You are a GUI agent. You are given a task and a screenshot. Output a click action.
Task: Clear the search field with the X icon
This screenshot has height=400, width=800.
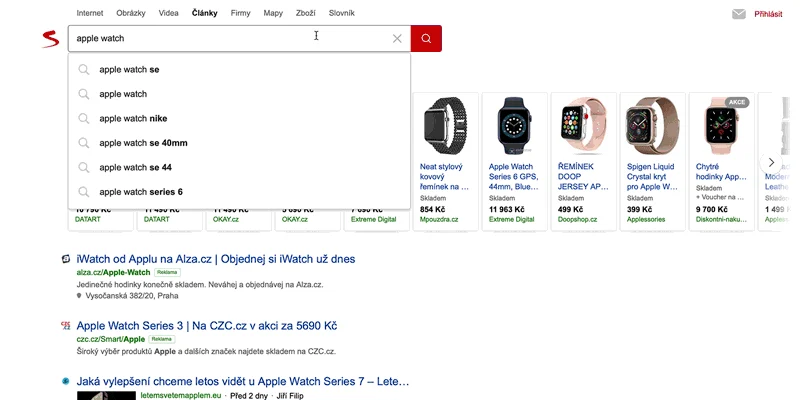click(397, 38)
